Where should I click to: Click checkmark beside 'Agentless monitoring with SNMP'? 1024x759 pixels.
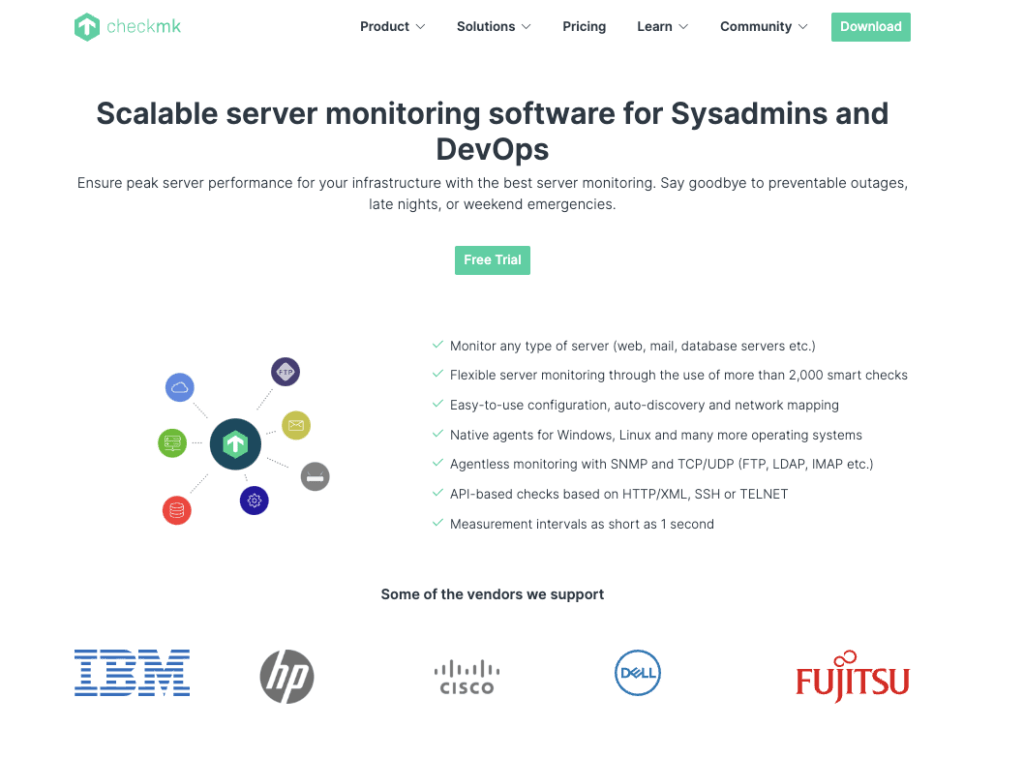[x=438, y=462]
